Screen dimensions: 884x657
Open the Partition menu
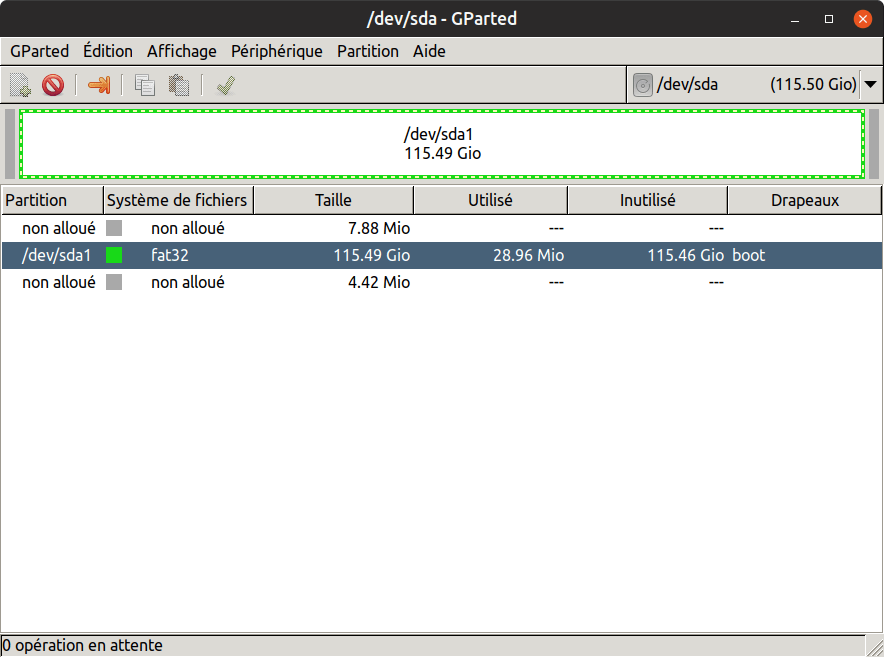[x=368, y=51]
